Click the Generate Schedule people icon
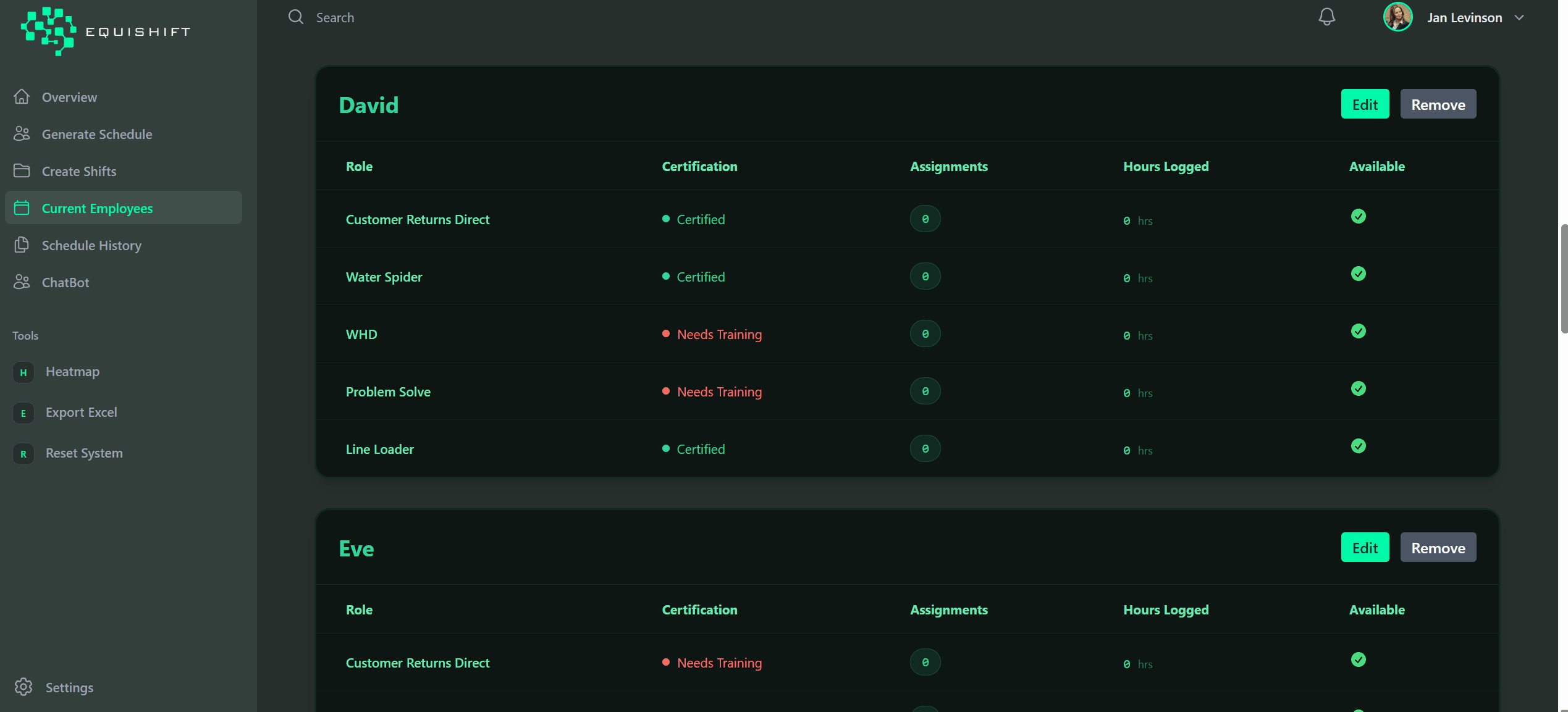The width and height of the screenshot is (1568, 712). [22, 133]
